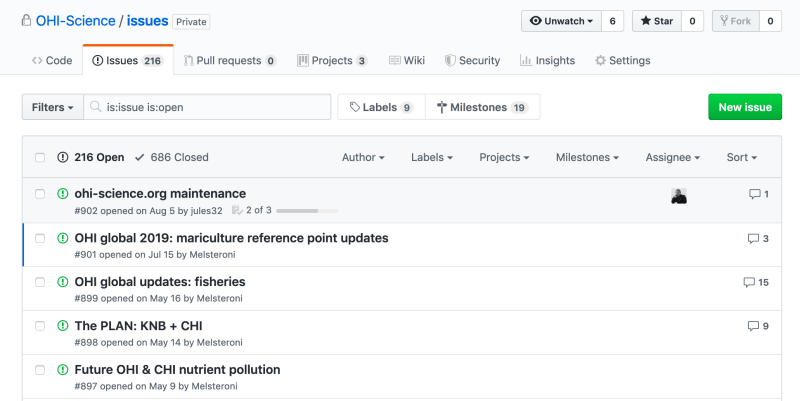Check the ohi-science.org maintenance issue checkbox
This screenshot has height=401, width=800.
tap(40, 194)
